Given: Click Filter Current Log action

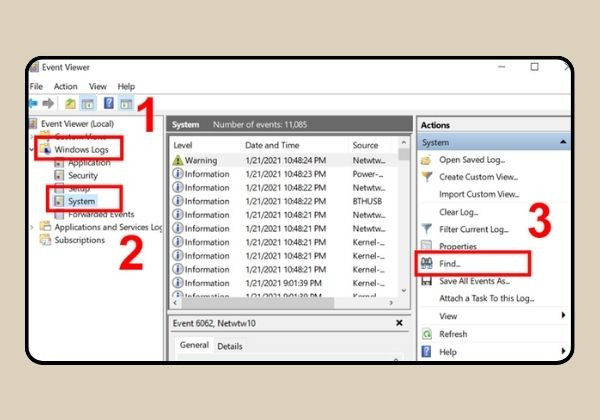Looking at the screenshot, I should click(x=474, y=229).
